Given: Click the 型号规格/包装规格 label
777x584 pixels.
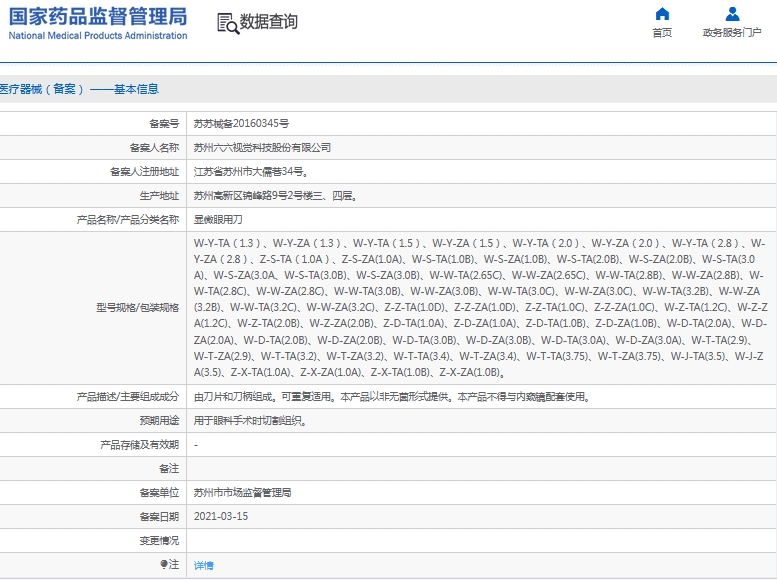Looking at the screenshot, I should tap(137, 308).
